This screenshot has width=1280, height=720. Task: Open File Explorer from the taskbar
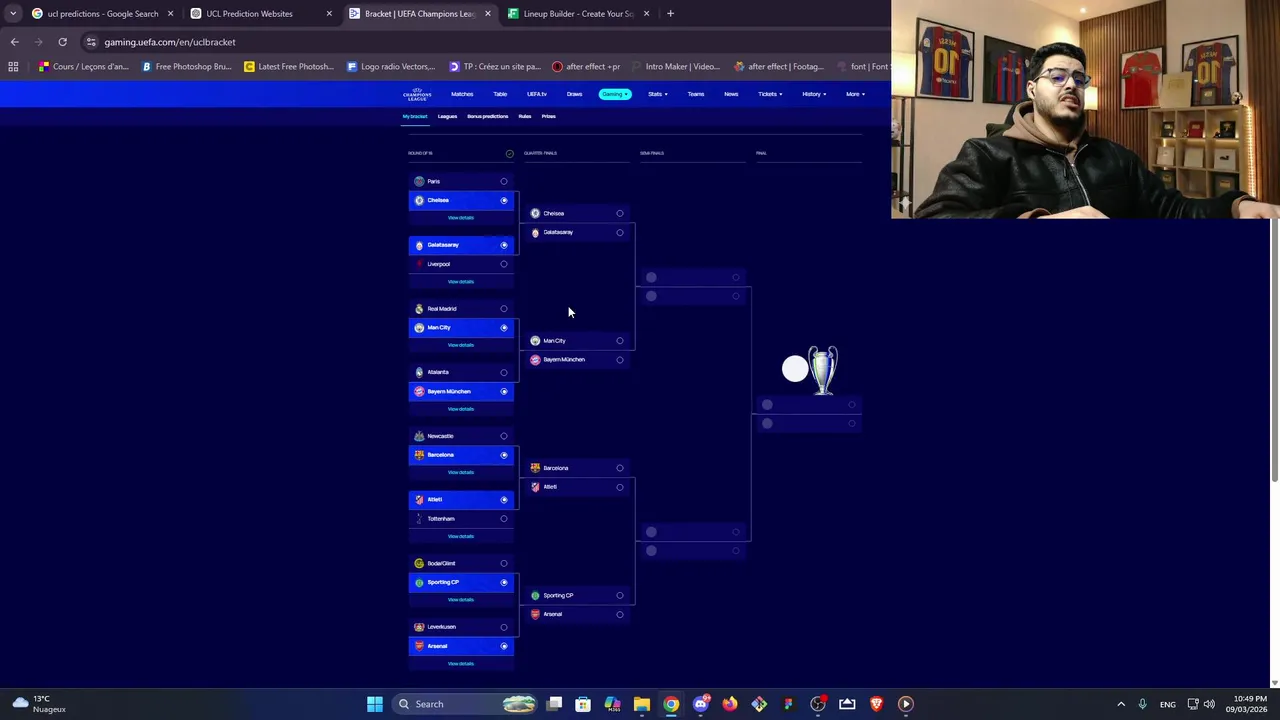tap(641, 704)
